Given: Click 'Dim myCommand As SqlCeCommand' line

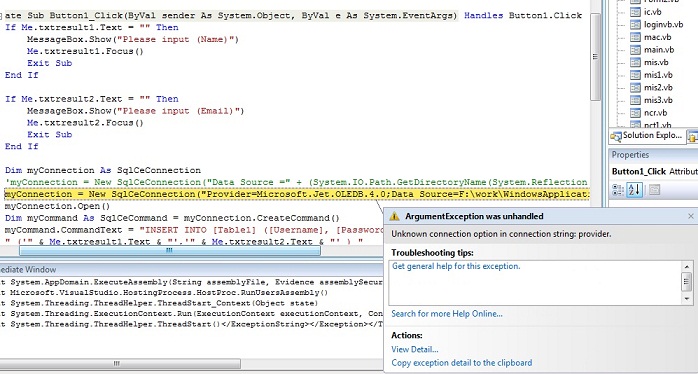Looking at the screenshot, I should point(172,218).
